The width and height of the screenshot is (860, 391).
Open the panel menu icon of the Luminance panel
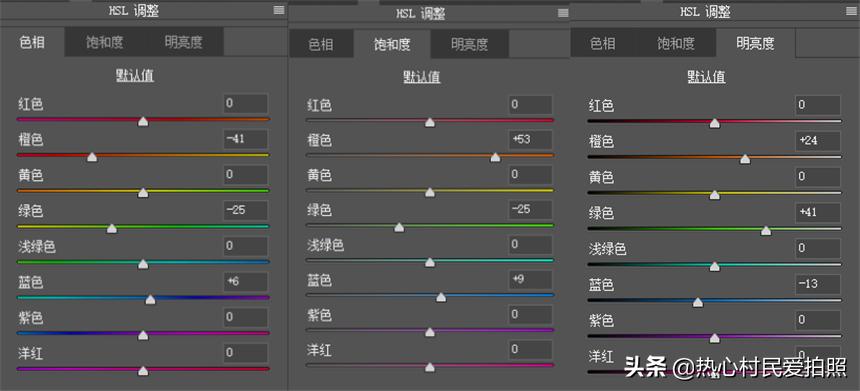(x=852, y=10)
